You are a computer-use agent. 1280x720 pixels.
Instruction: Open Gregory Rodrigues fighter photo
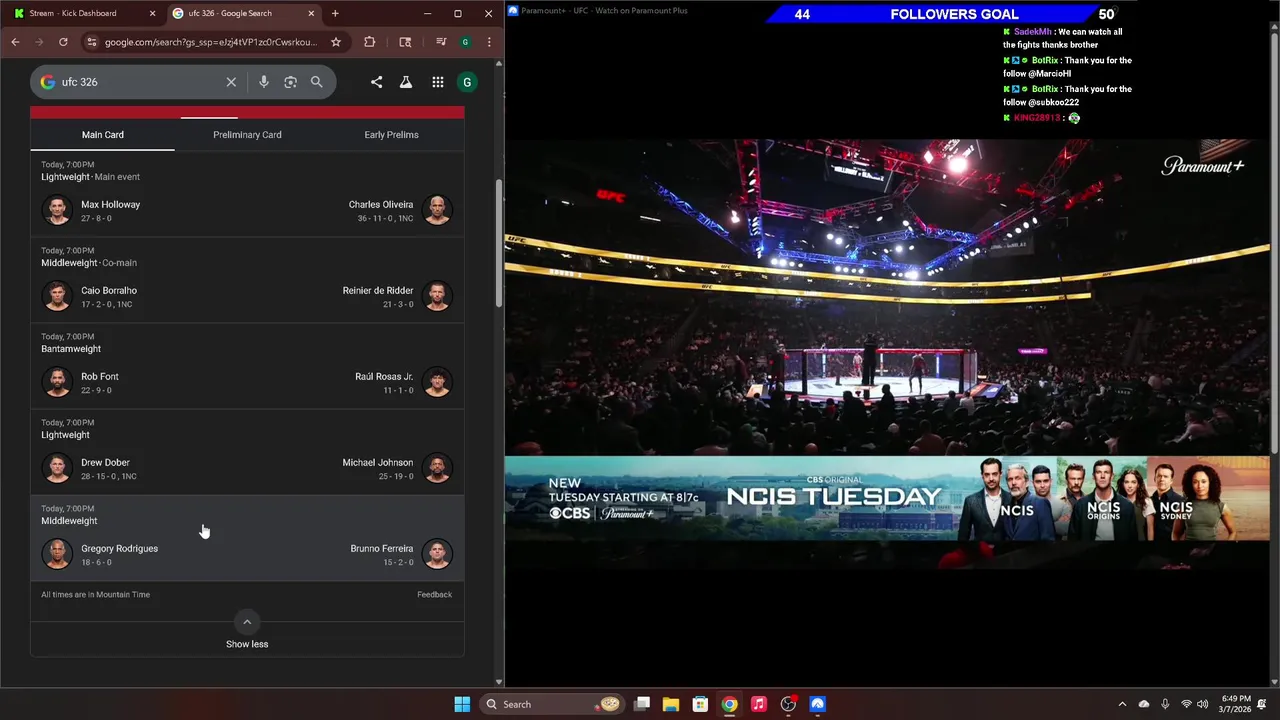pos(57,554)
